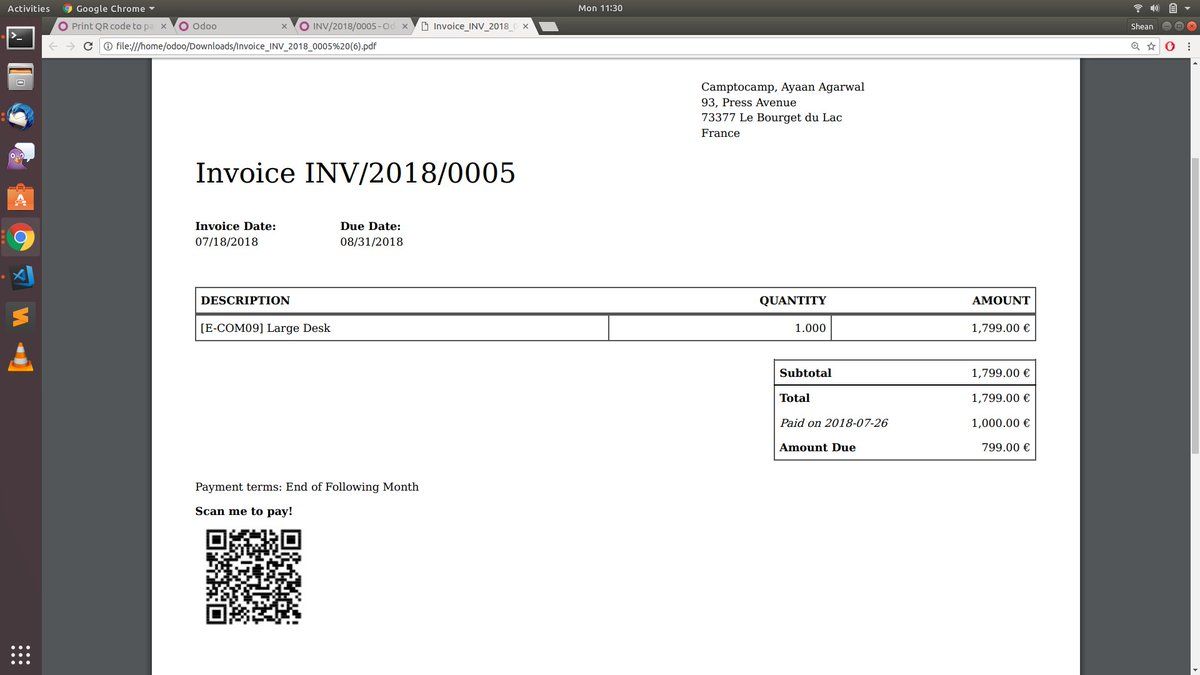Expand the Google Chrome app menu

click(110, 8)
